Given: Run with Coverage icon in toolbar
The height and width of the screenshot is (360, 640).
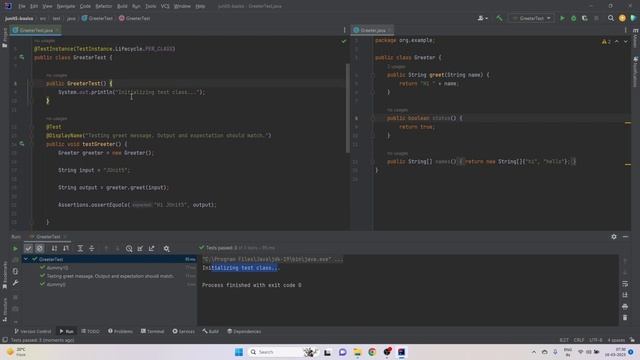Looking at the screenshot, I should click(x=584, y=18).
